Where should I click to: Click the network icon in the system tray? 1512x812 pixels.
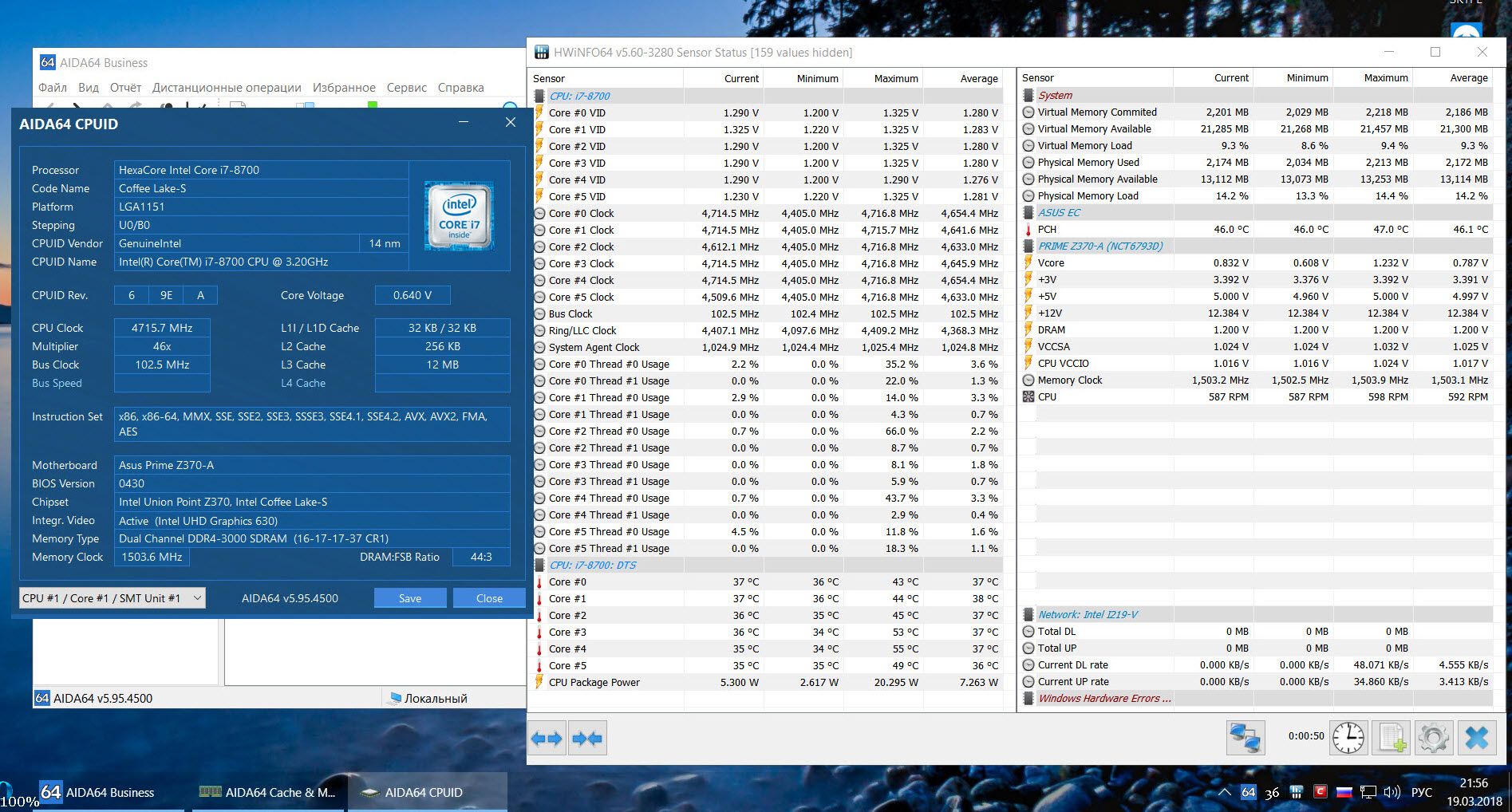point(1368,792)
